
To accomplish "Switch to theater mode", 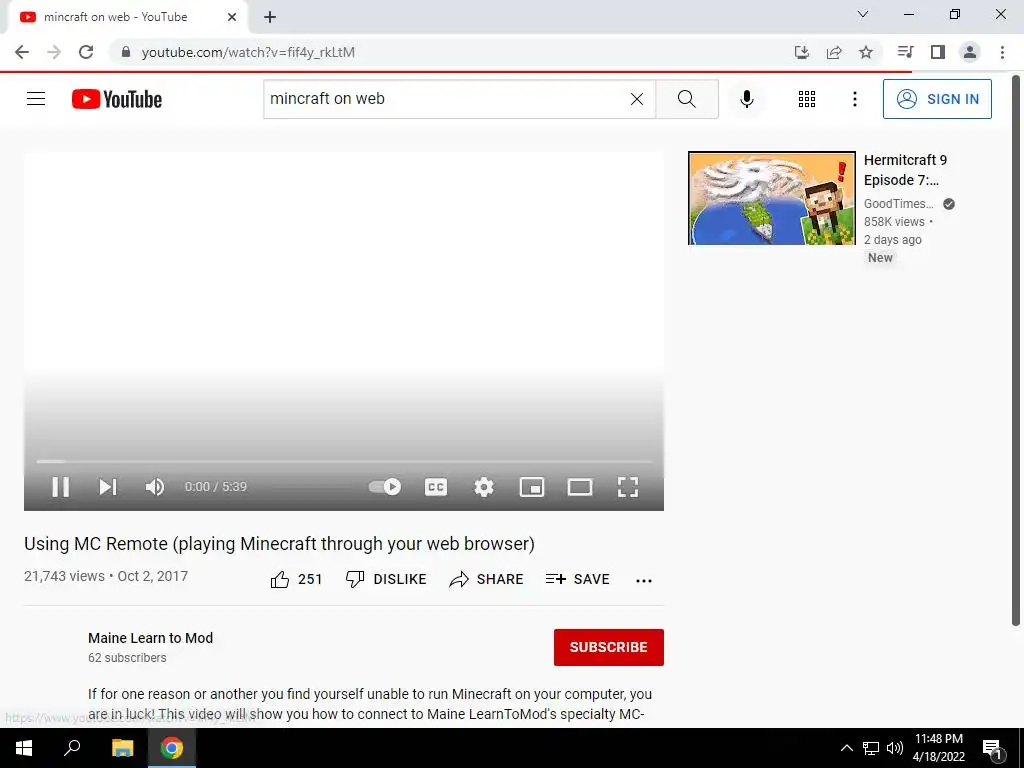I will coord(580,487).
